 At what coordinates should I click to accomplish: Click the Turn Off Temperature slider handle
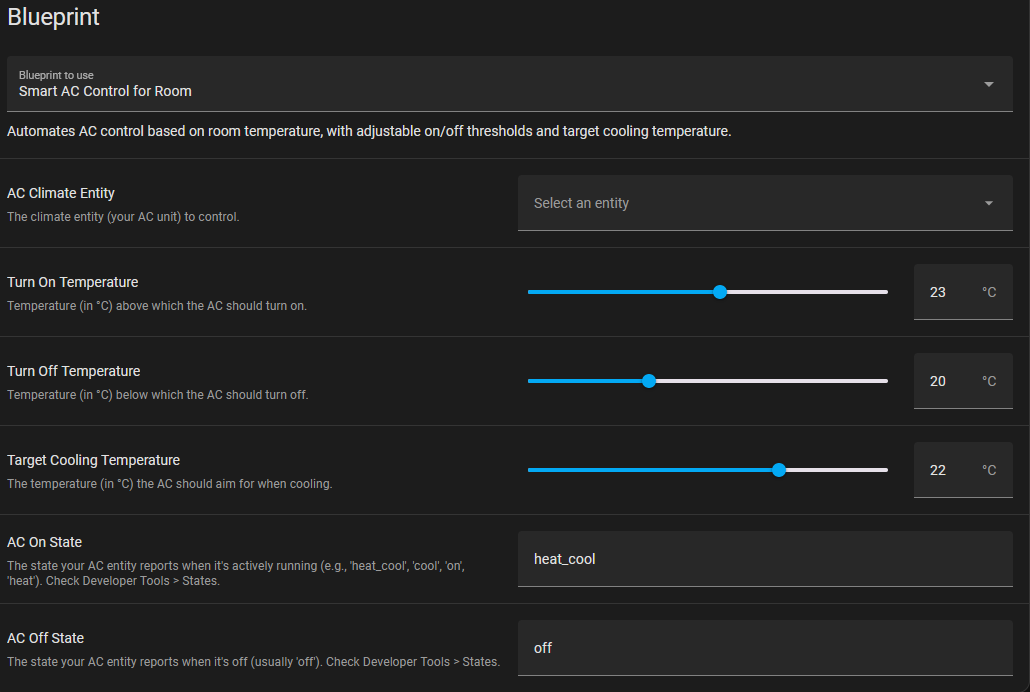pos(649,381)
